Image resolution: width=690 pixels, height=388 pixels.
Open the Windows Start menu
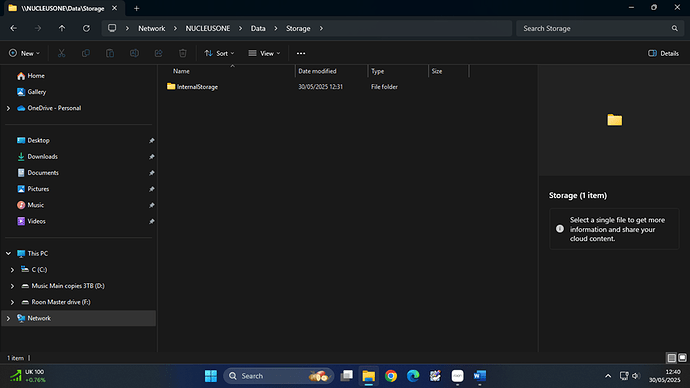coord(211,376)
